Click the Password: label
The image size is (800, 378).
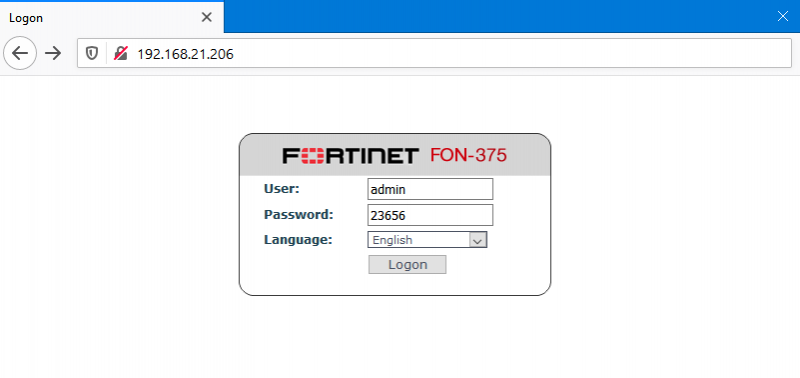[x=298, y=214]
